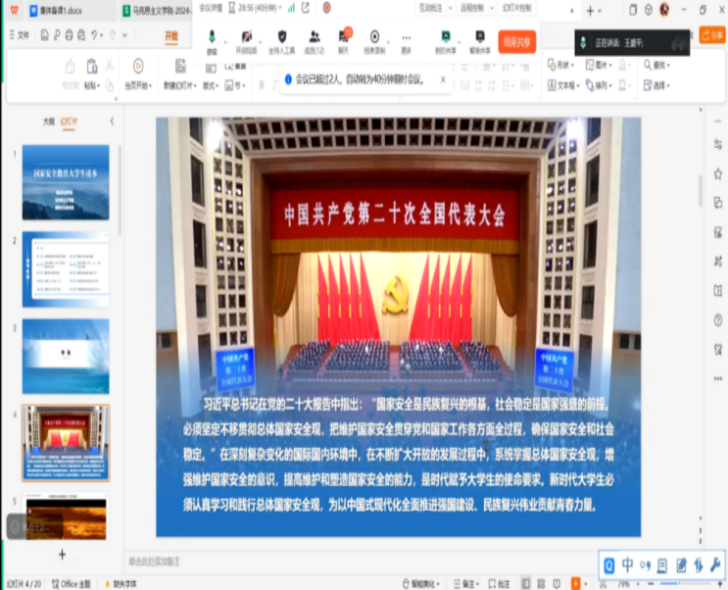Screen dimensions: 728x590
Task: Add a new slide with plus
Action: 62,555
